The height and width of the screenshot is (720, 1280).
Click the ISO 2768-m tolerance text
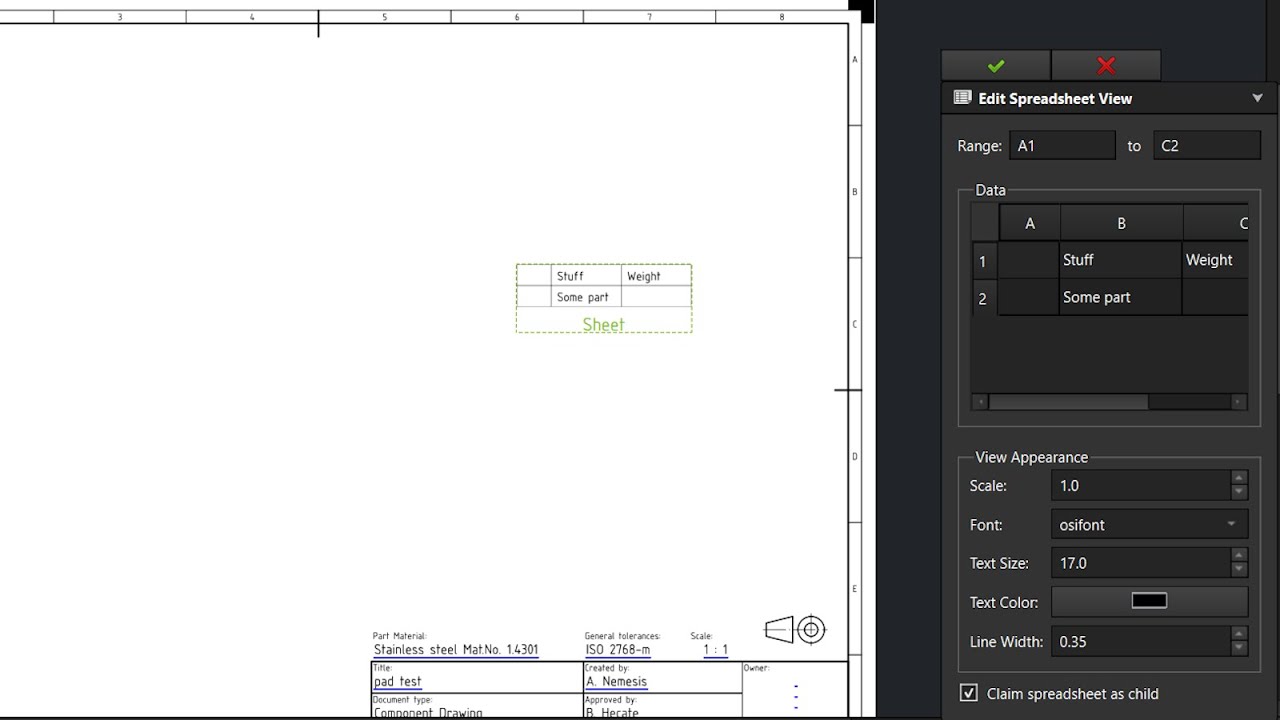(618, 649)
